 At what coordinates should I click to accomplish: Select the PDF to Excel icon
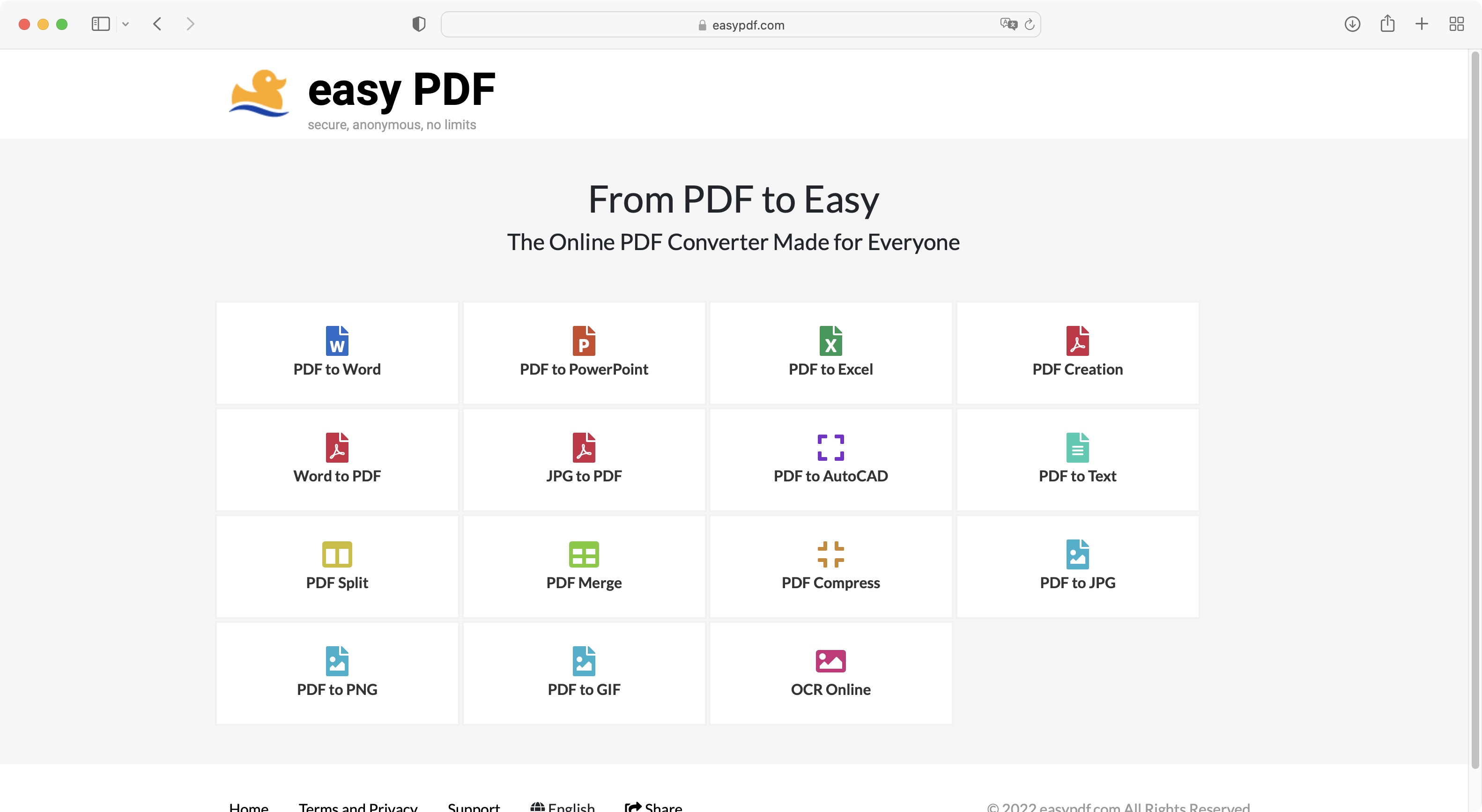point(830,340)
